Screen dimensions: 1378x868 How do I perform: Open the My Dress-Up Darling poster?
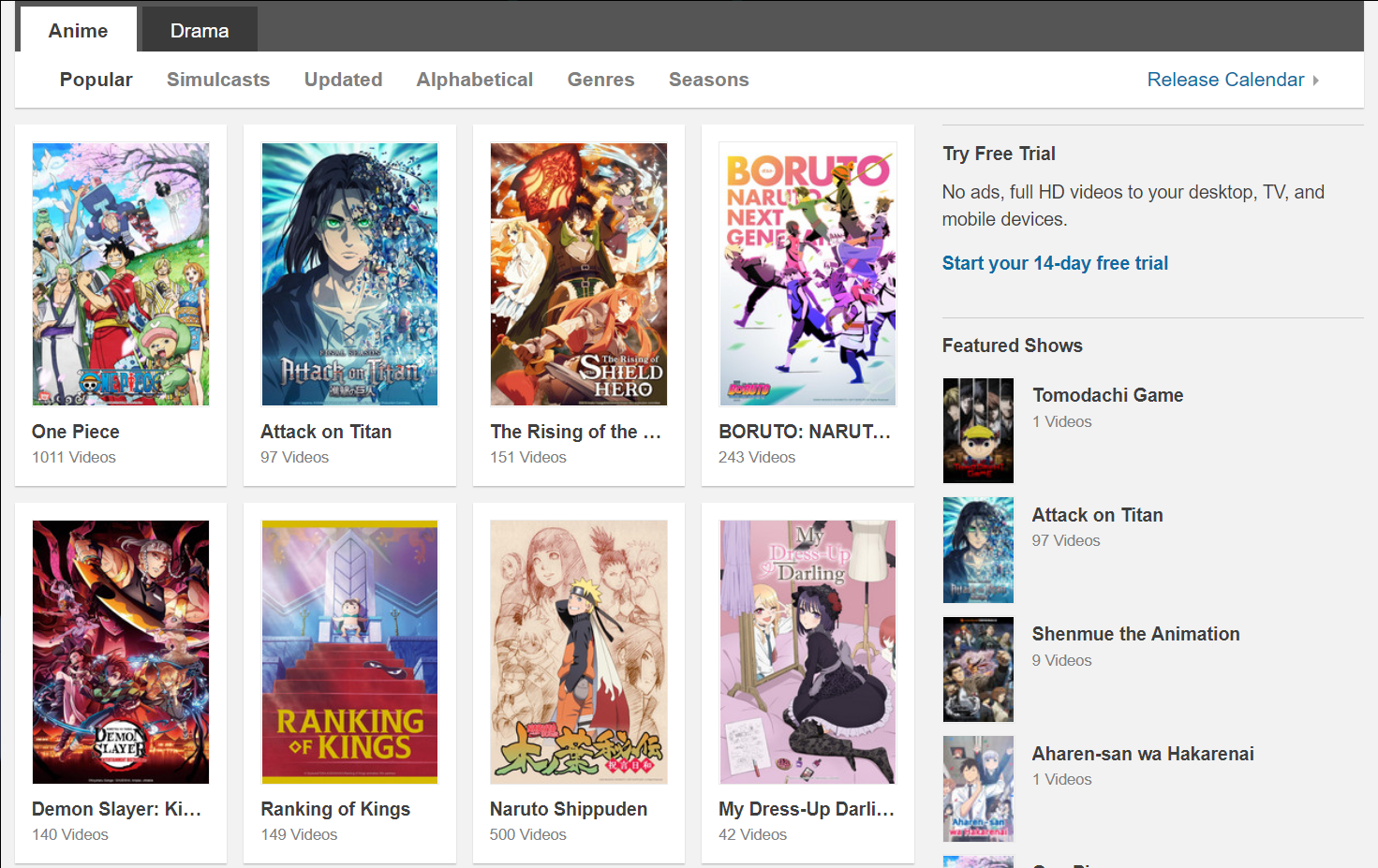click(808, 652)
